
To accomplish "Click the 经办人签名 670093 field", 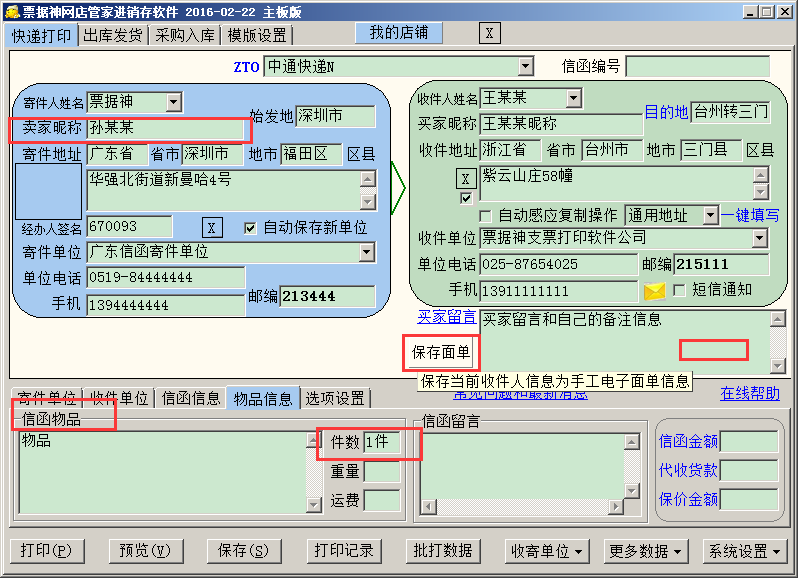I will click(129, 226).
